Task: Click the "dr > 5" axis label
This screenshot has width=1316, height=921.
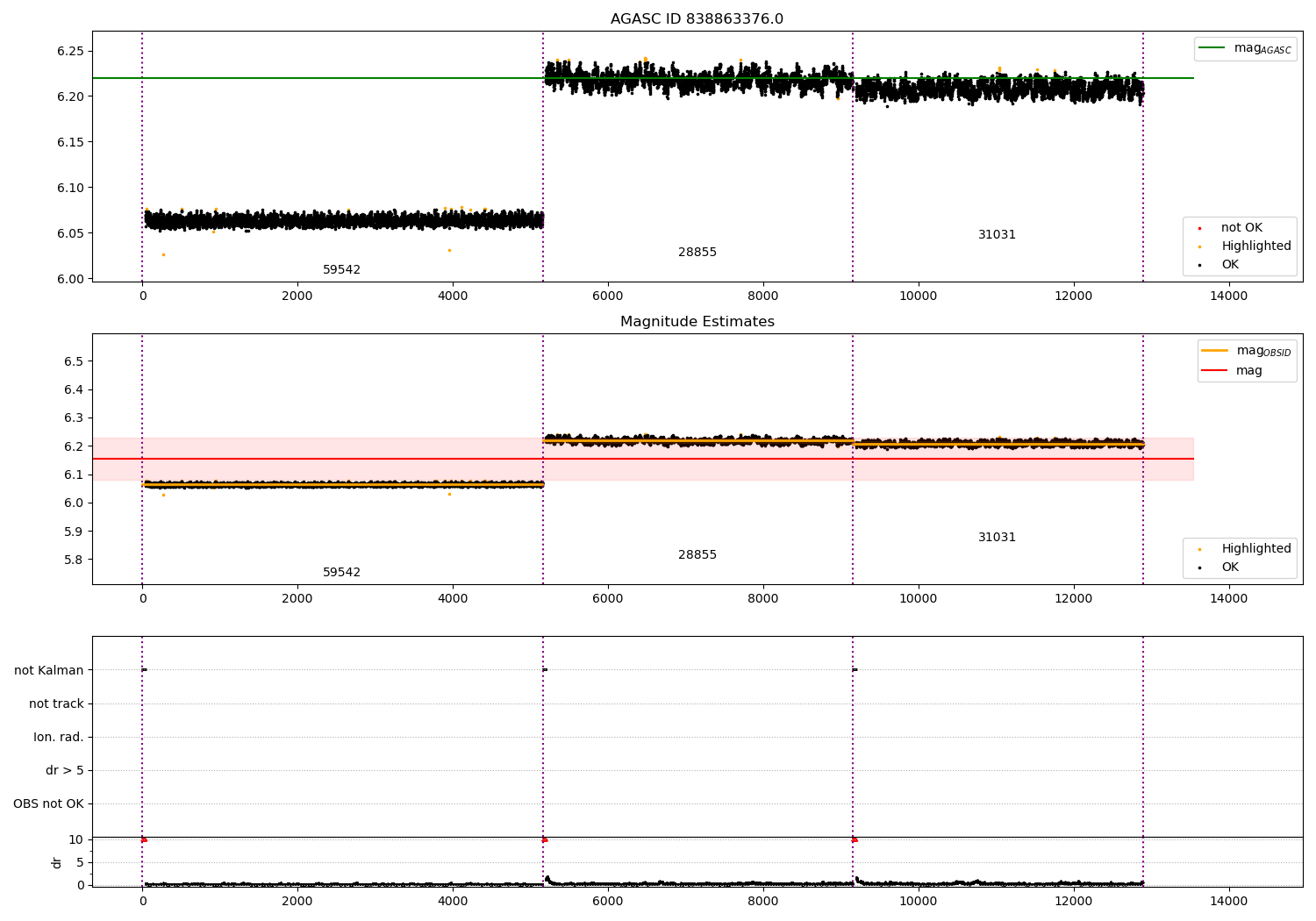Action: 65,771
